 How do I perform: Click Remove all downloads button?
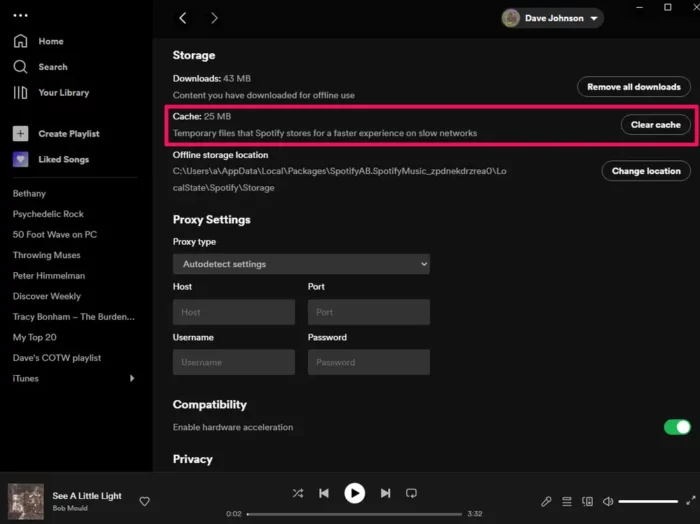[x=633, y=87]
